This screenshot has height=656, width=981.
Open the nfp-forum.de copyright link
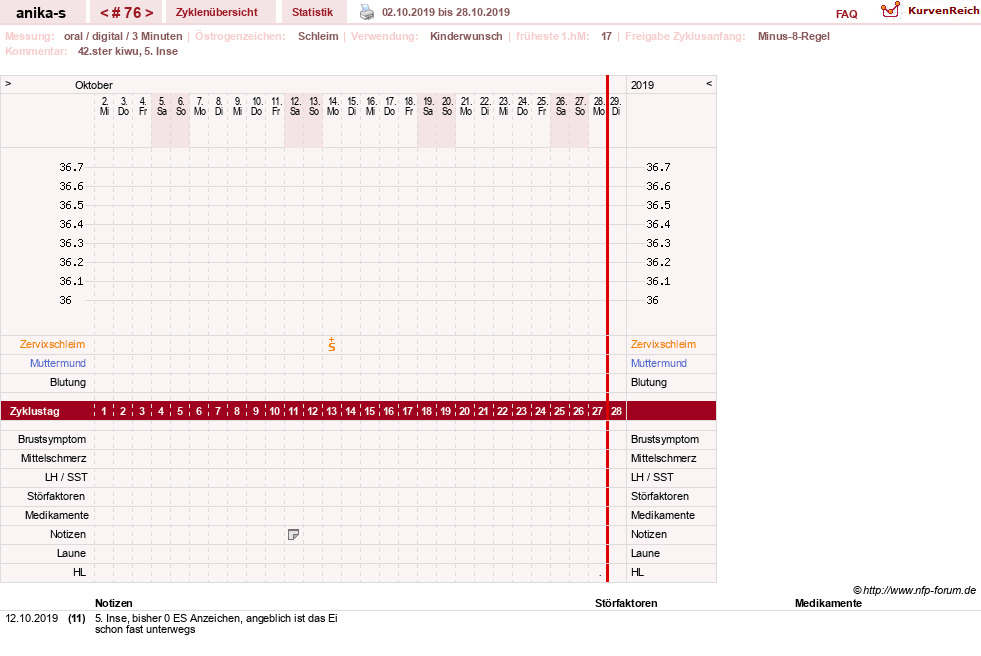[x=915, y=590]
